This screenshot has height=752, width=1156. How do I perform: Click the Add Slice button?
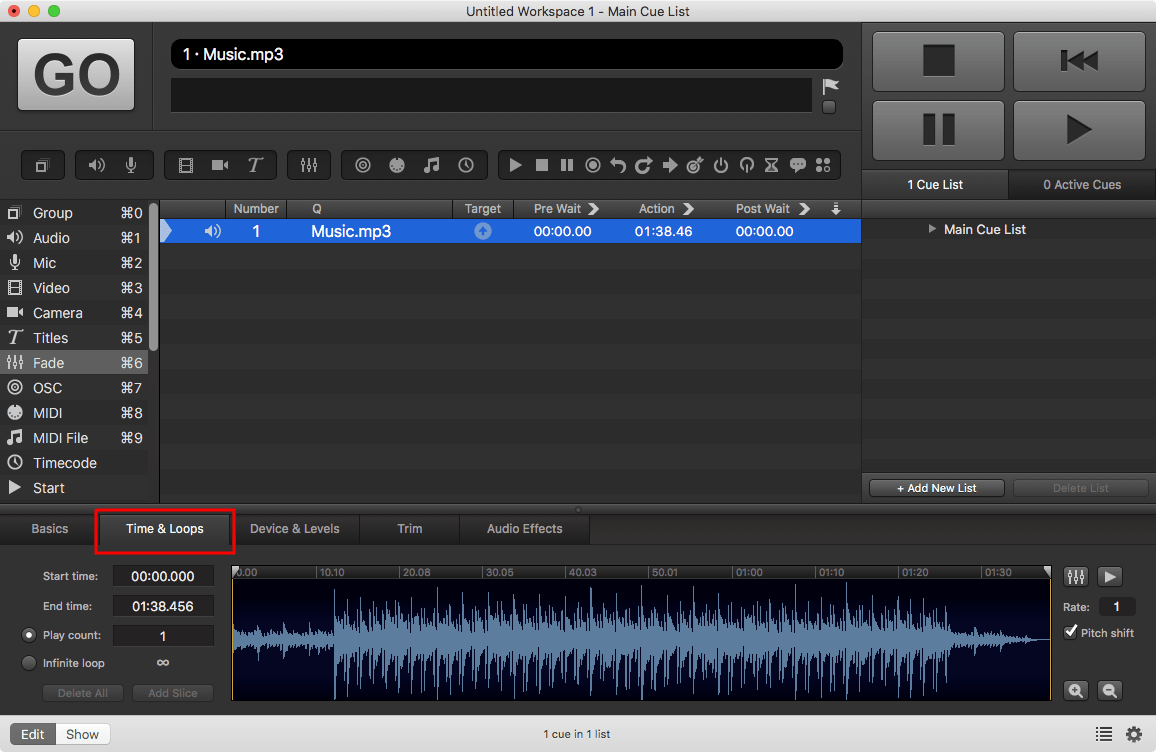pyautogui.click(x=173, y=693)
